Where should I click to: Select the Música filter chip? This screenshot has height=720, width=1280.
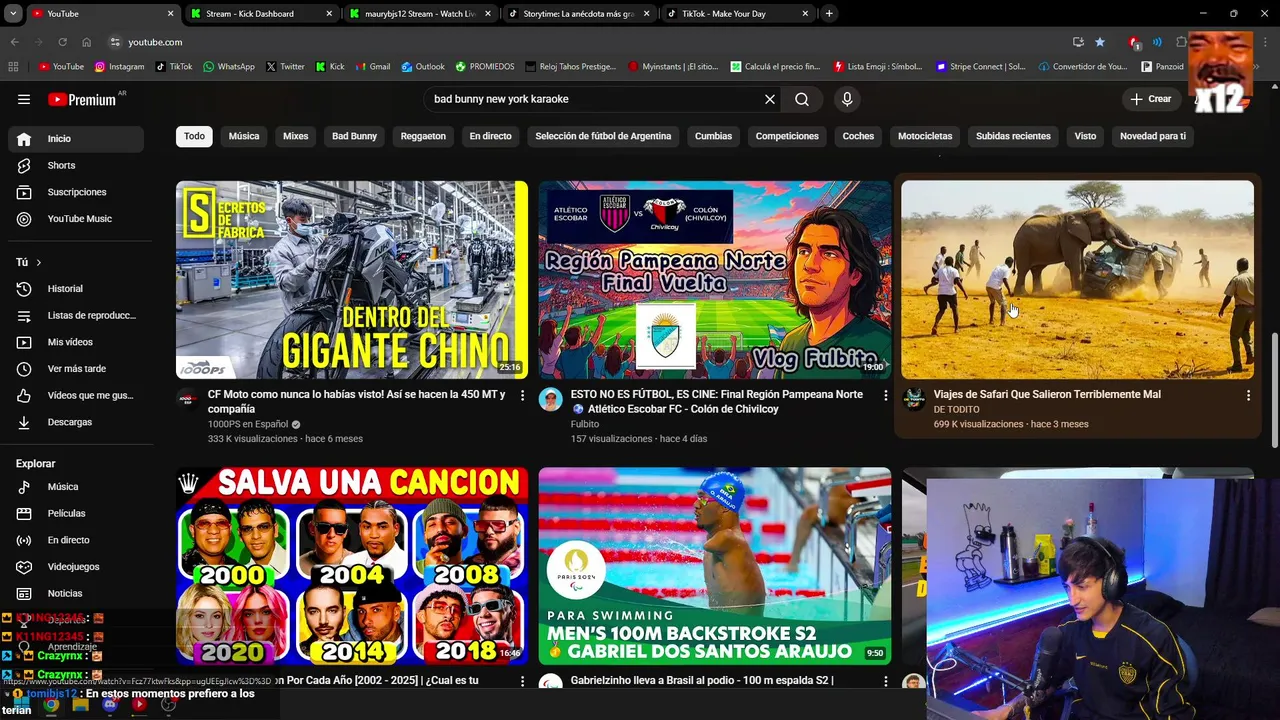[x=244, y=136]
